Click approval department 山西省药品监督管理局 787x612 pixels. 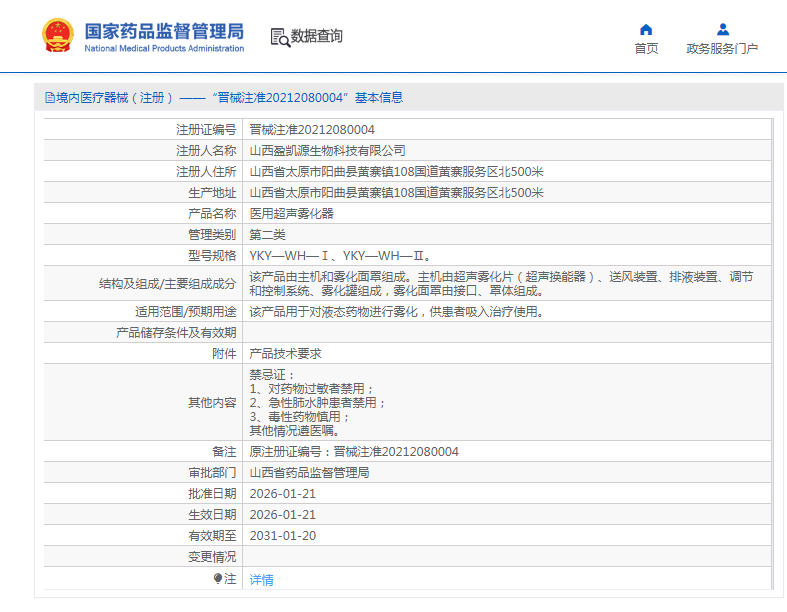click(309, 473)
